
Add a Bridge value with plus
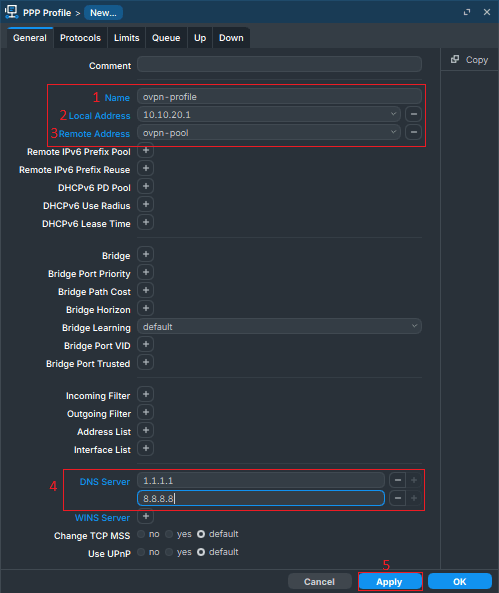[146, 255]
